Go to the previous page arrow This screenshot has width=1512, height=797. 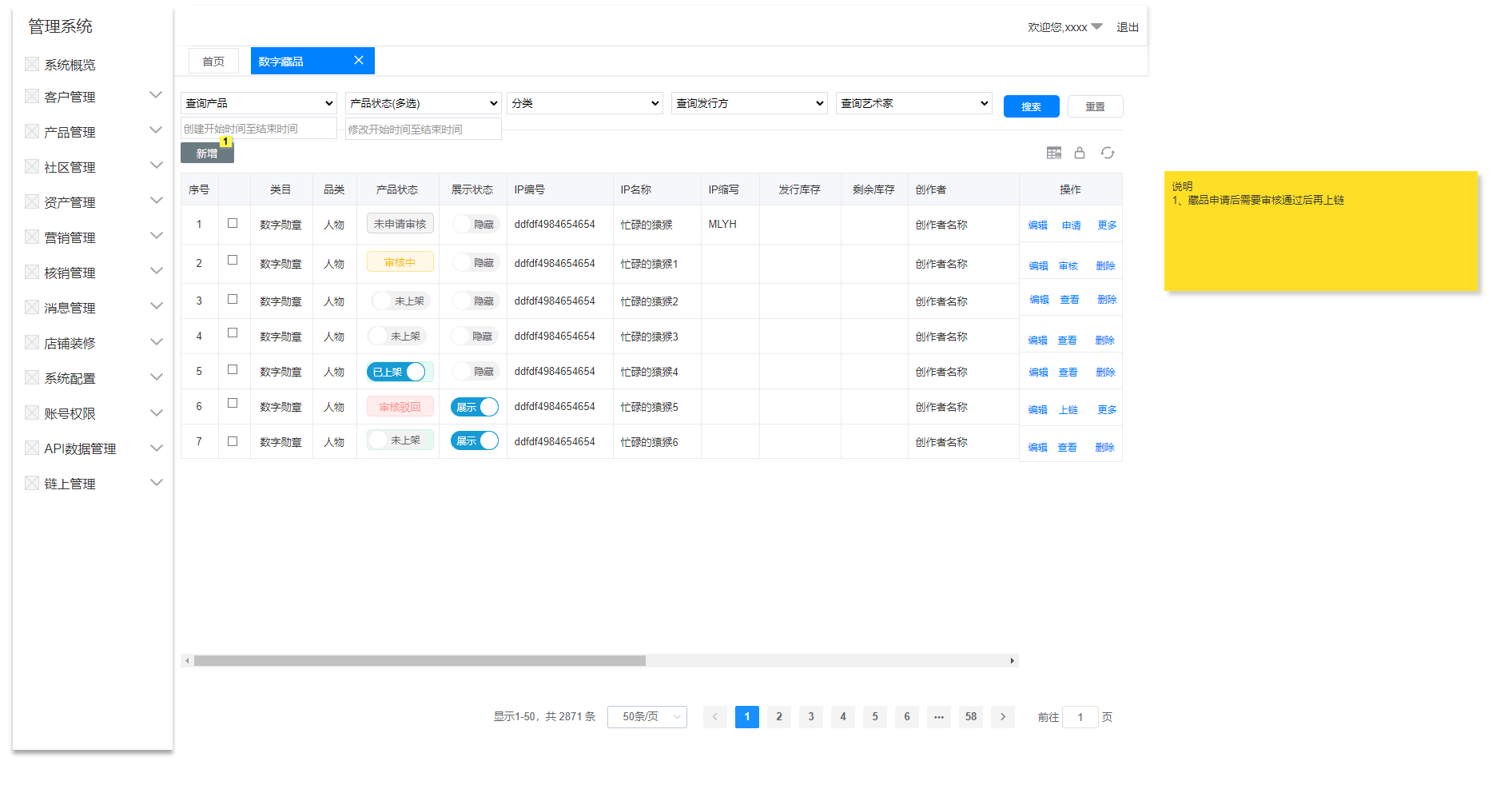point(715,716)
